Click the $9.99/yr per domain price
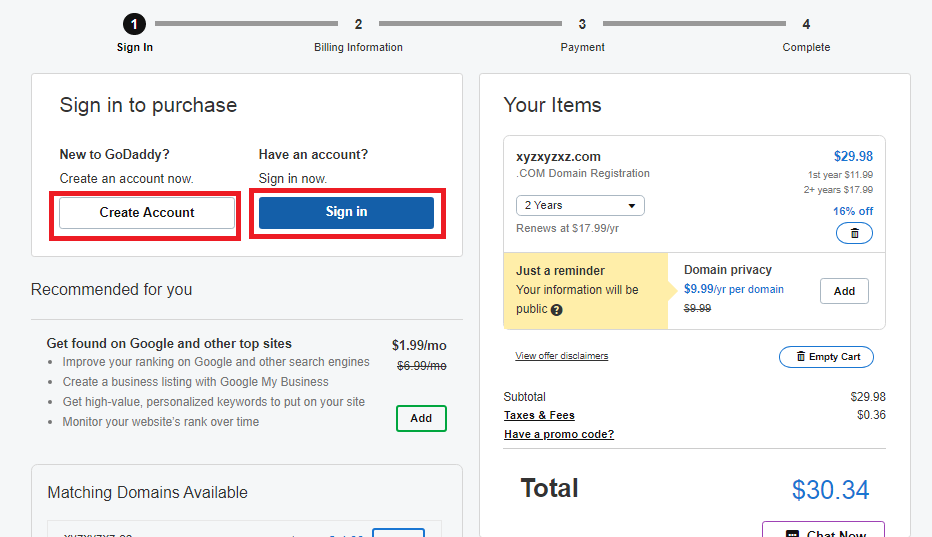The width and height of the screenshot is (932, 537). 733,289
